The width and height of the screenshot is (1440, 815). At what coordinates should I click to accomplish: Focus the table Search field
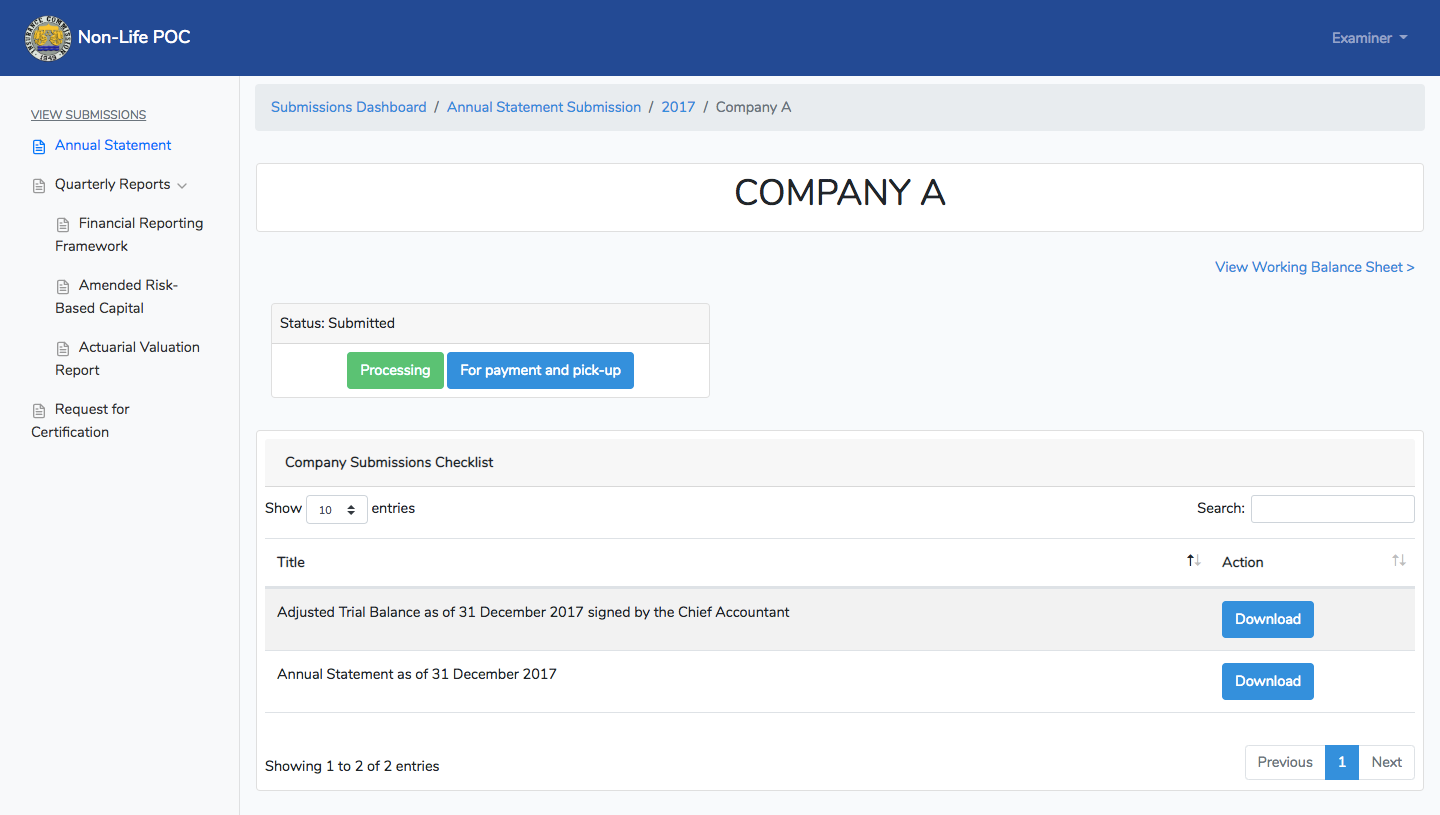pyautogui.click(x=1332, y=509)
